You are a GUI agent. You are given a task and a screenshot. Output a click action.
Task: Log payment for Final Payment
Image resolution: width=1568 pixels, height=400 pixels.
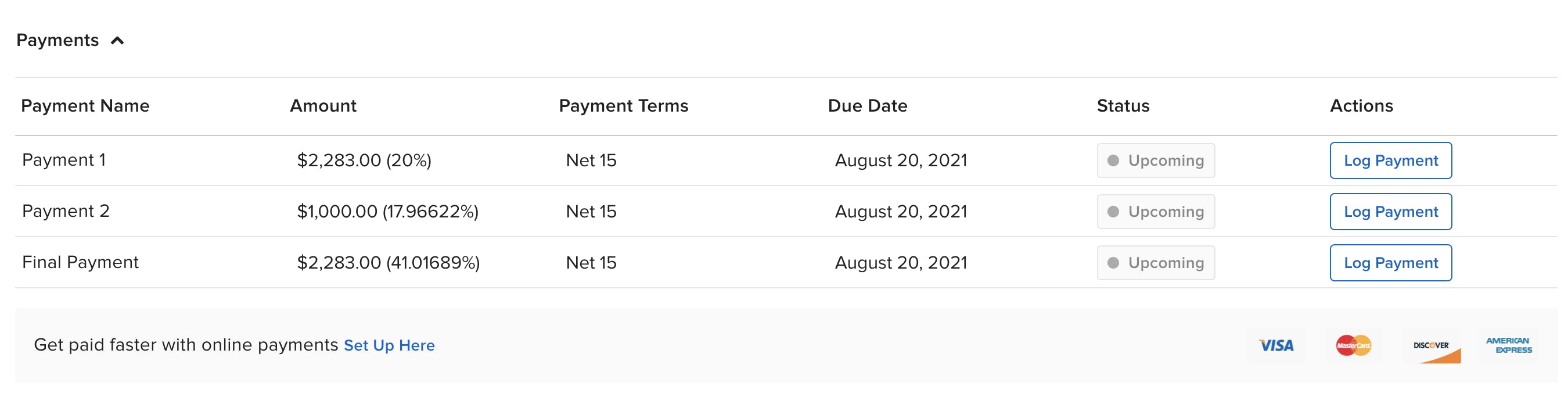click(x=1390, y=263)
